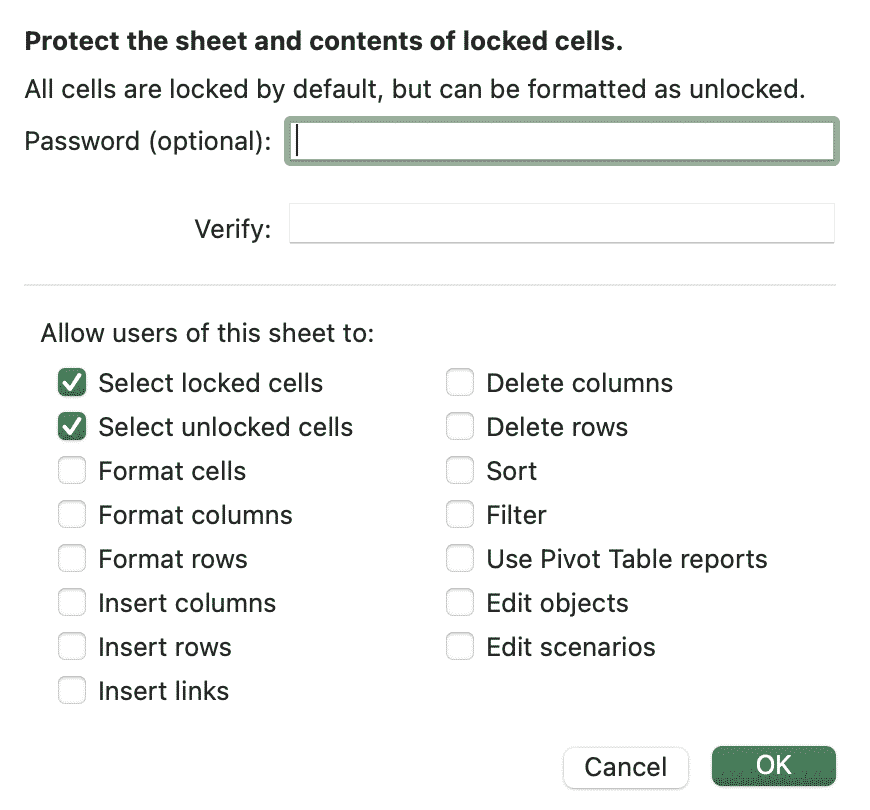Viewport: 870px width, 810px height.
Task: Tick the Insert links checkbox
Action: (x=72, y=691)
